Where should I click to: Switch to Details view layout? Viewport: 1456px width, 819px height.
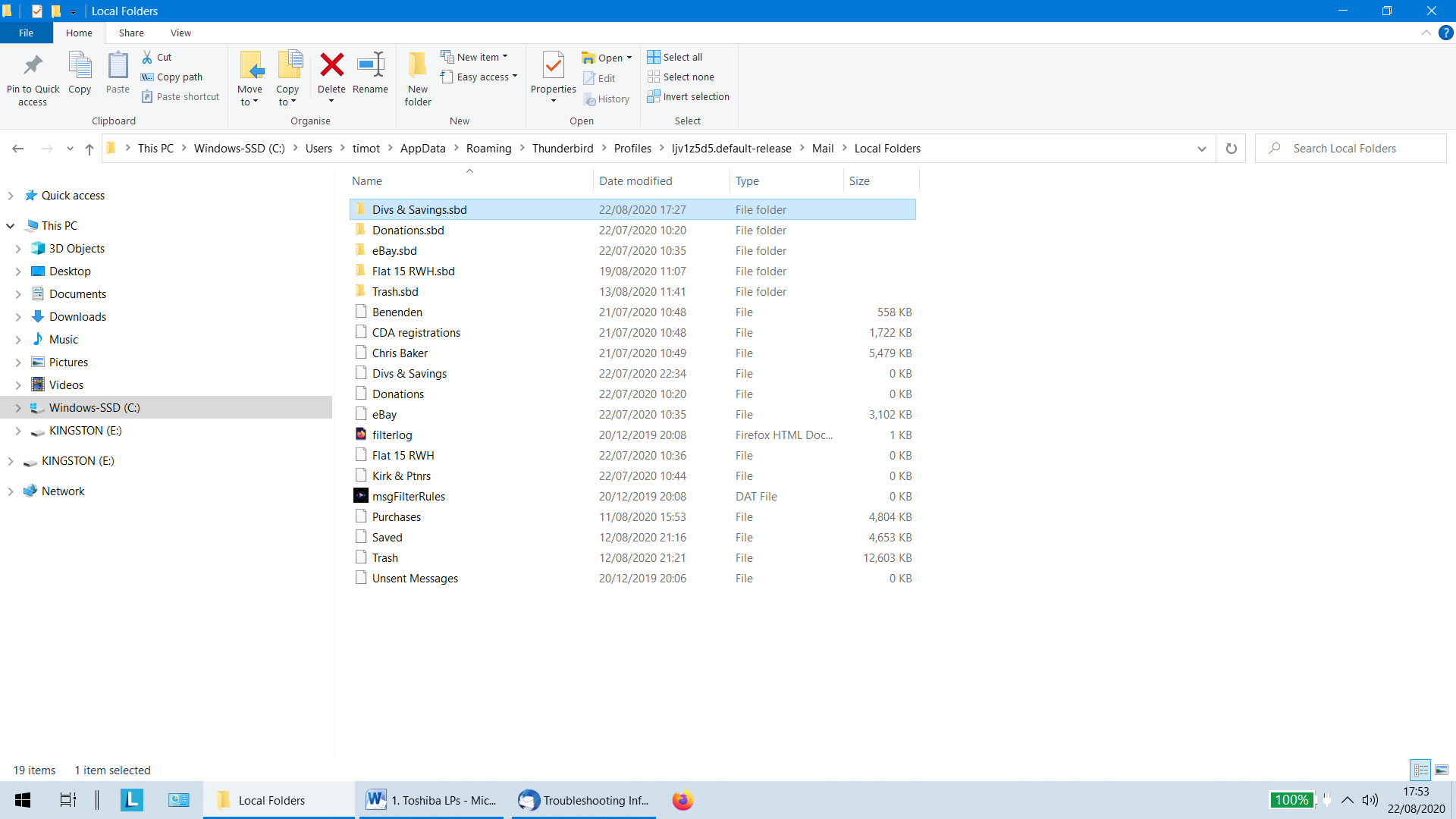pyautogui.click(x=1420, y=770)
